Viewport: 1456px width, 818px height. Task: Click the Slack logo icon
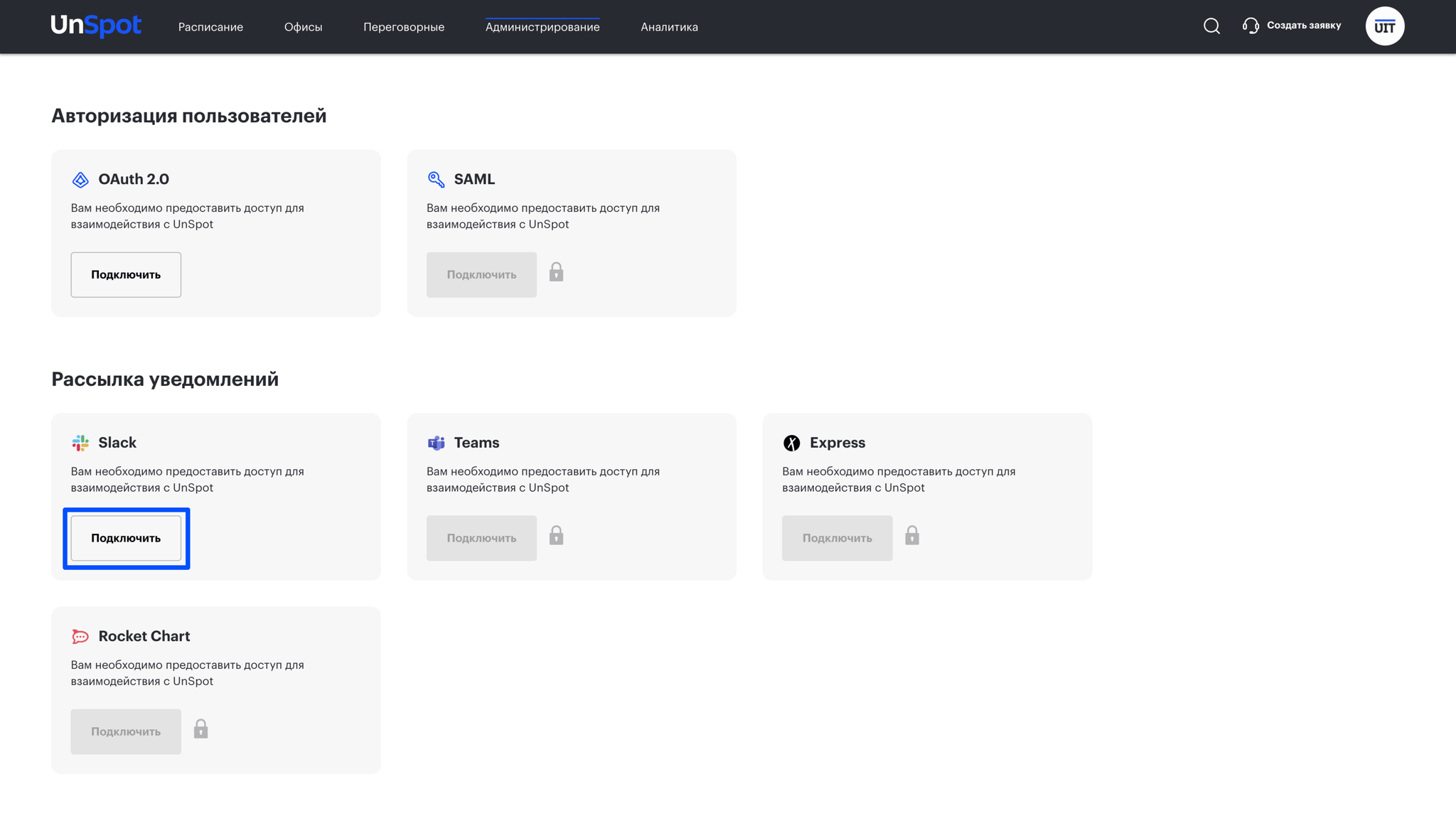80,443
